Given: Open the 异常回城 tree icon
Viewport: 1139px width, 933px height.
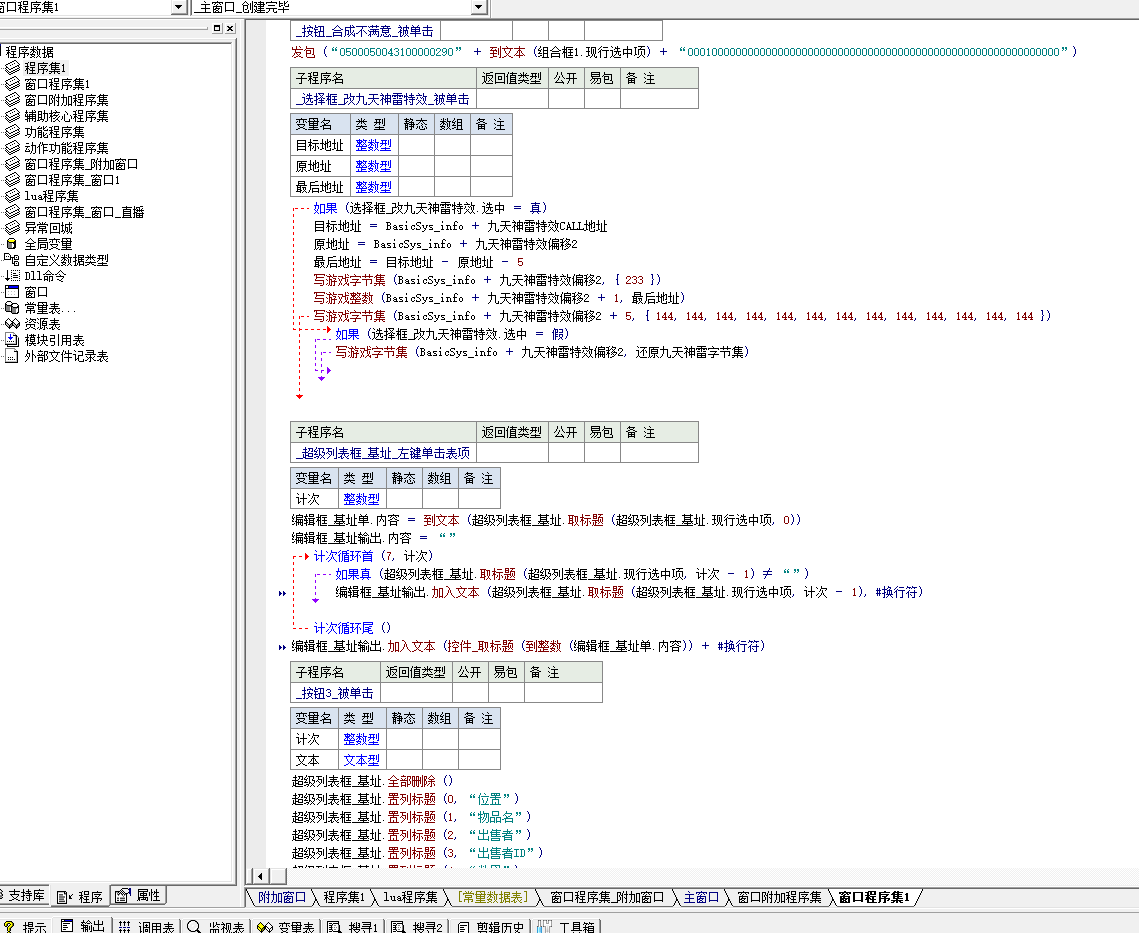Looking at the screenshot, I should pyautogui.click(x=12, y=227).
